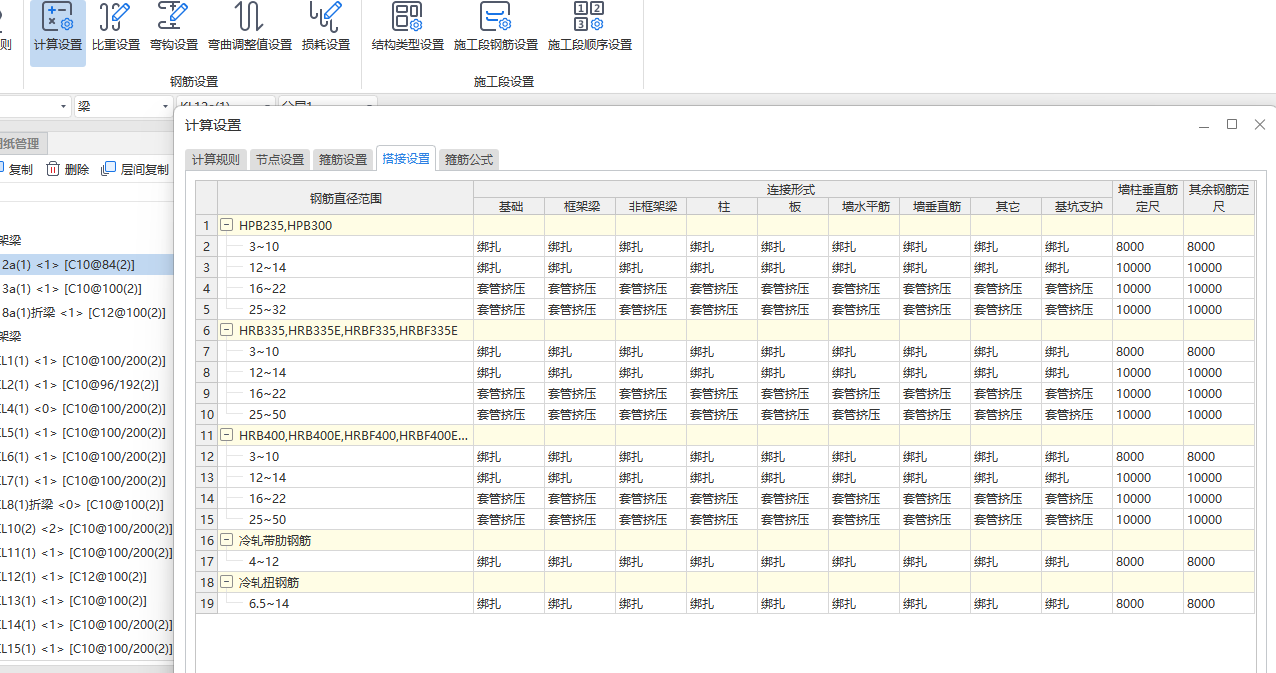Viewport: 1276px width, 673px height.
Task: Select 8a(1)折梁 [C12@100(2)] item
Action: pyautogui.click(x=84, y=313)
